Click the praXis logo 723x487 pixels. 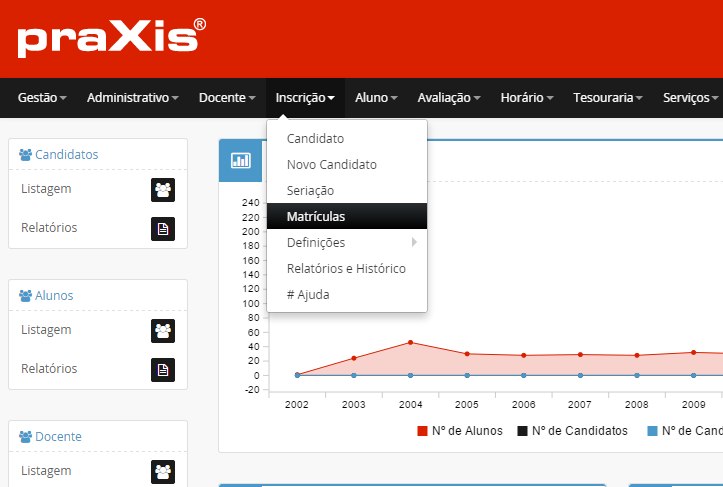tap(111, 37)
